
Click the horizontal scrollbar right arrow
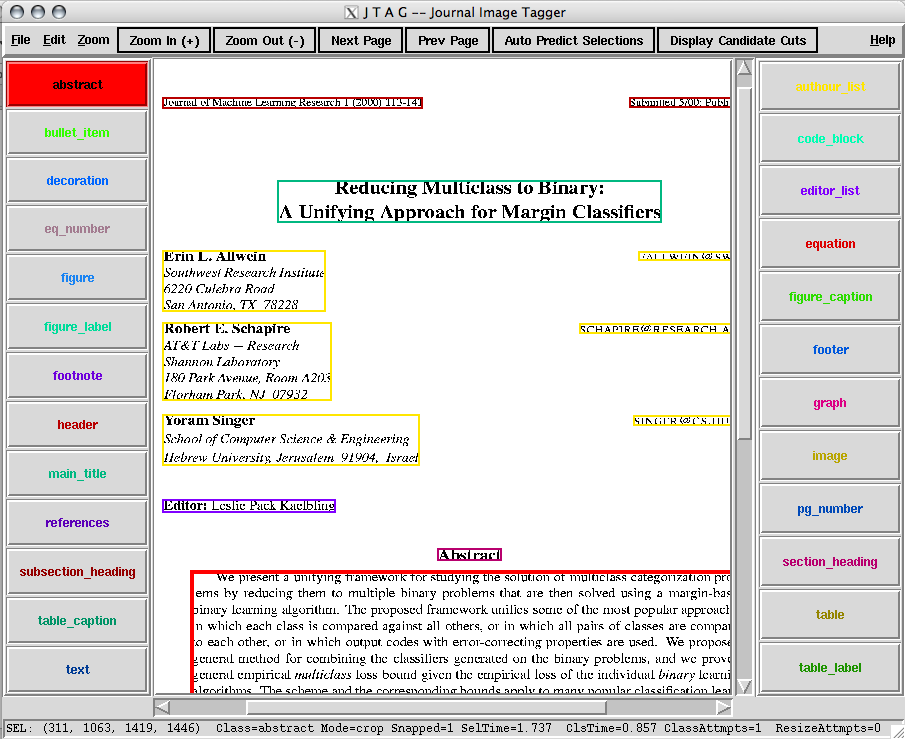pyautogui.click(x=723, y=707)
